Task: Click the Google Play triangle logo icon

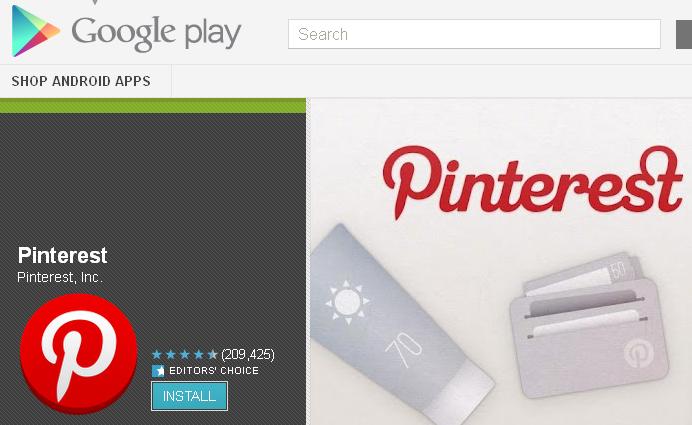Action: 35,31
